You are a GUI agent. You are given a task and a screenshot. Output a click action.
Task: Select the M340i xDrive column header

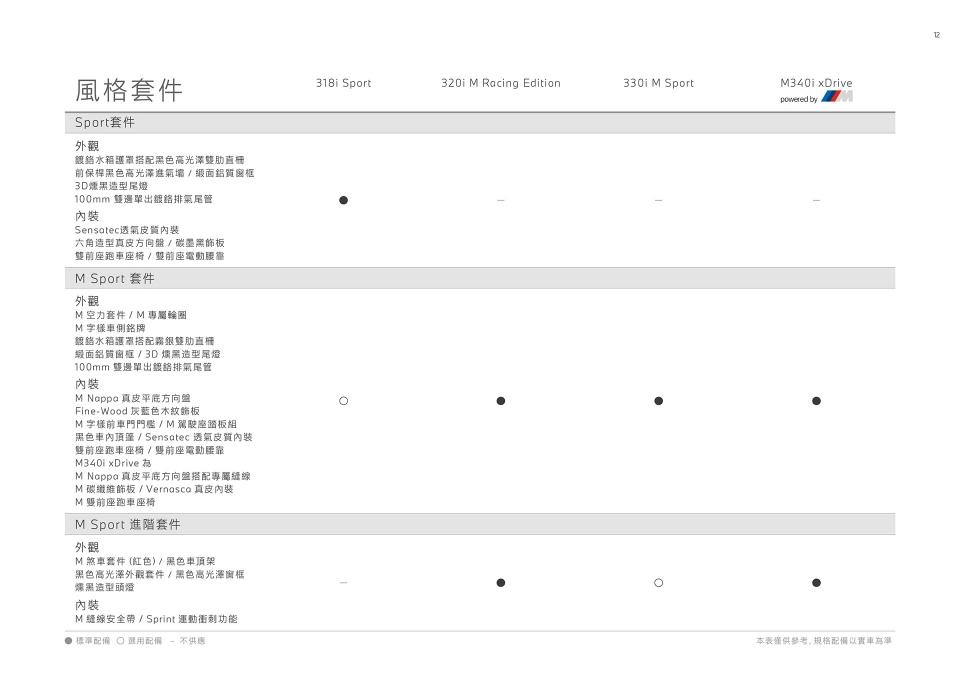pyautogui.click(x=816, y=83)
